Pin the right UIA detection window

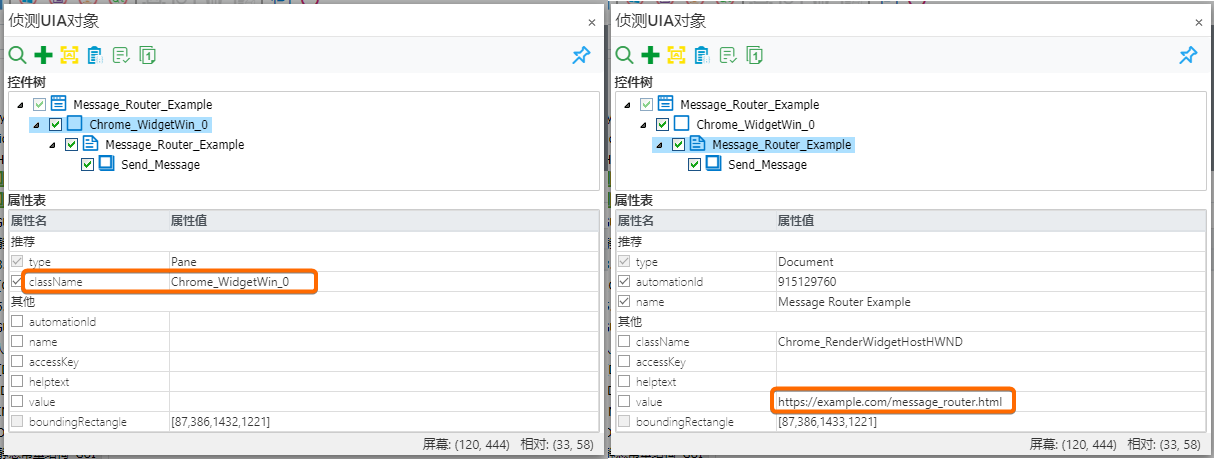1188,56
